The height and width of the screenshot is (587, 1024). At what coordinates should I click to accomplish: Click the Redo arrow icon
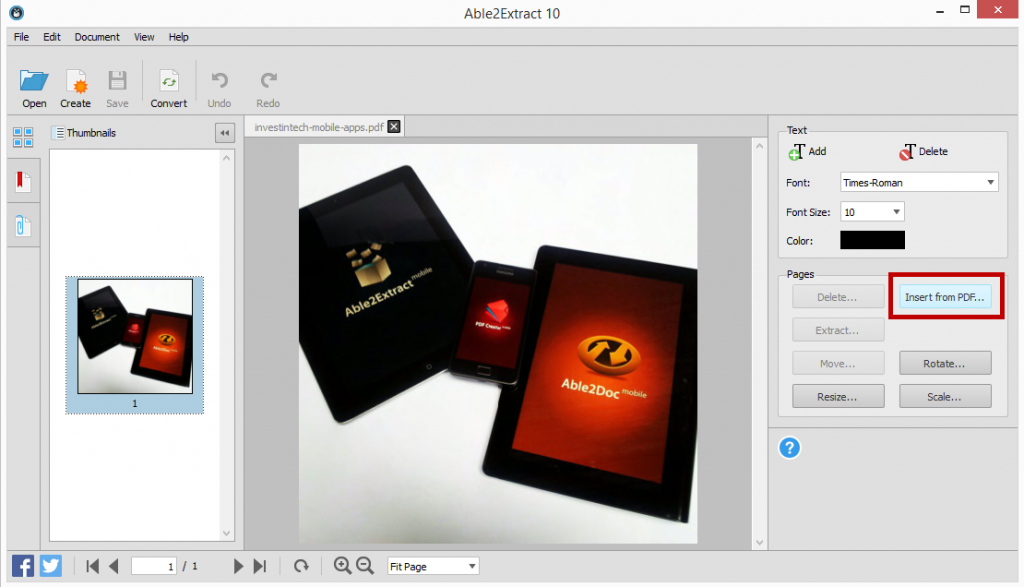point(268,81)
